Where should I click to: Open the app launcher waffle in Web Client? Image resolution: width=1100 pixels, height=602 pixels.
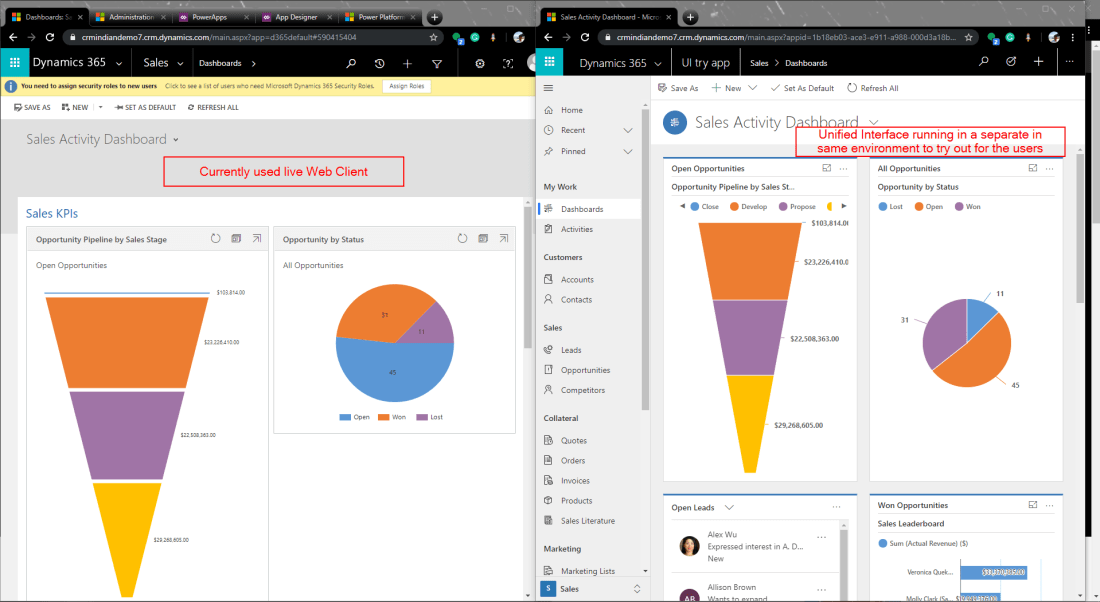15,63
